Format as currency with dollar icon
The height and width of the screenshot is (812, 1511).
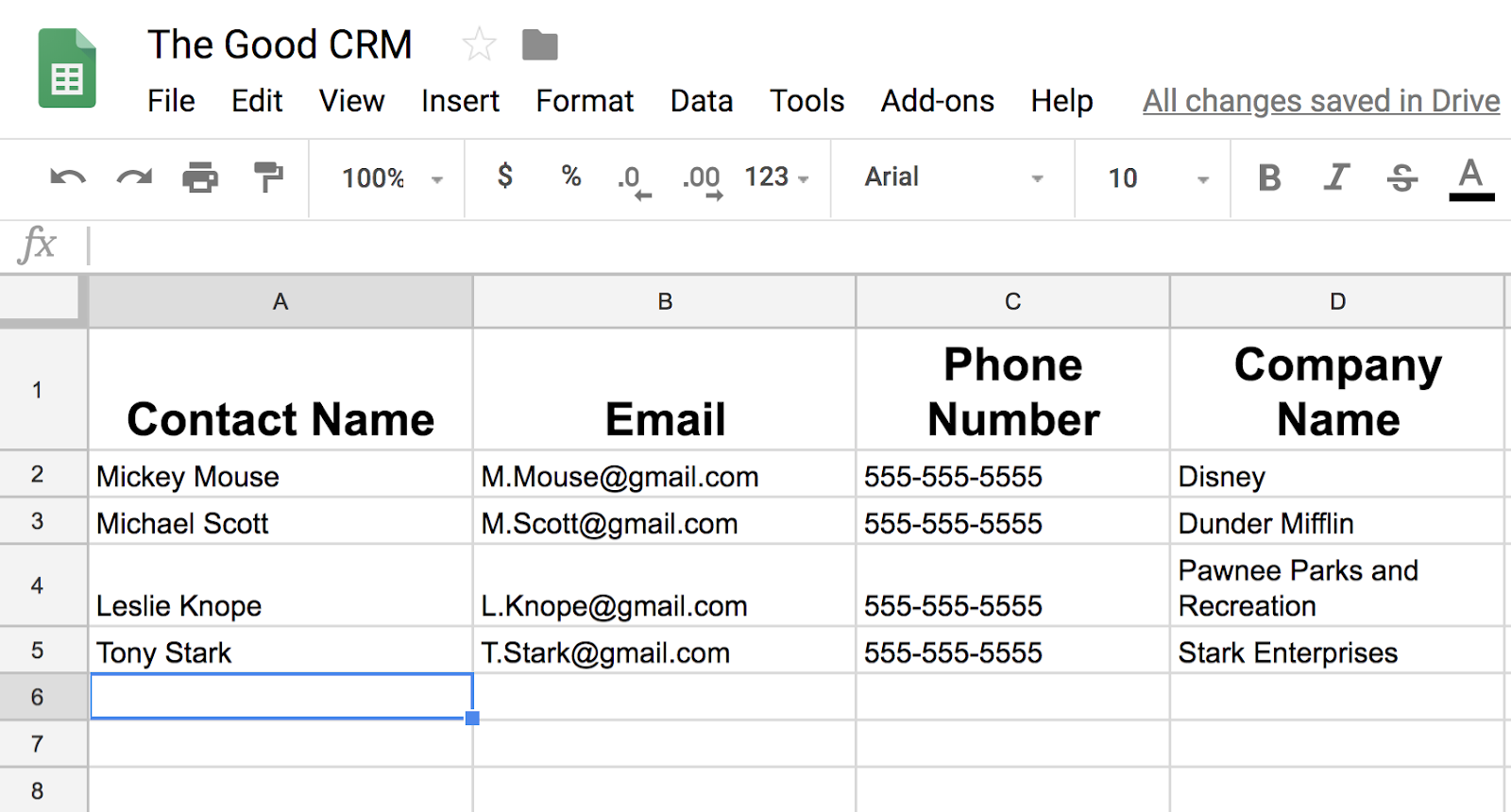pyautogui.click(x=505, y=177)
